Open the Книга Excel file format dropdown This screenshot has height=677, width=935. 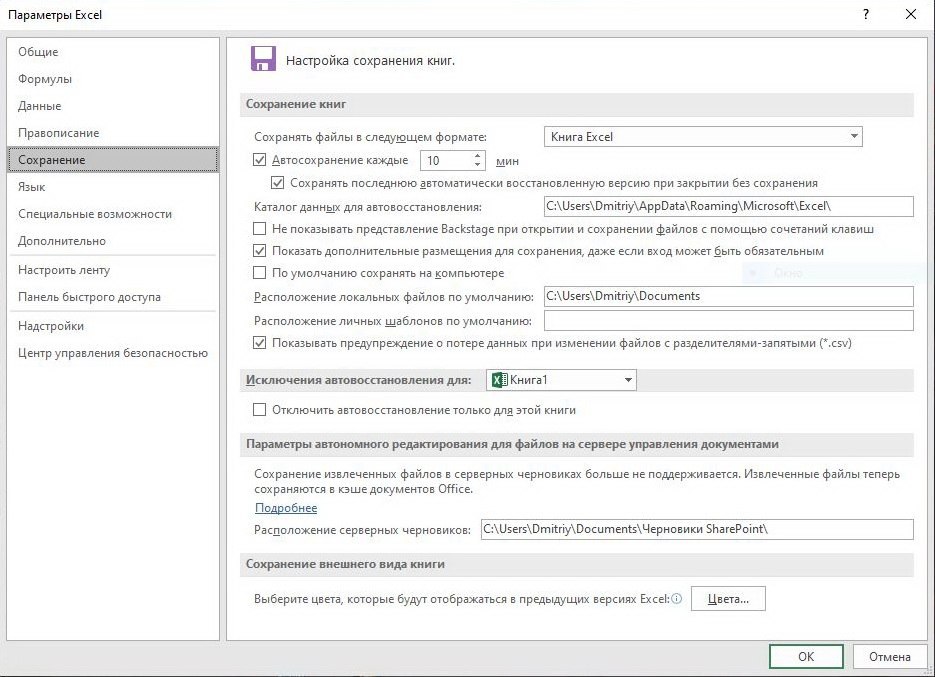click(x=703, y=137)
